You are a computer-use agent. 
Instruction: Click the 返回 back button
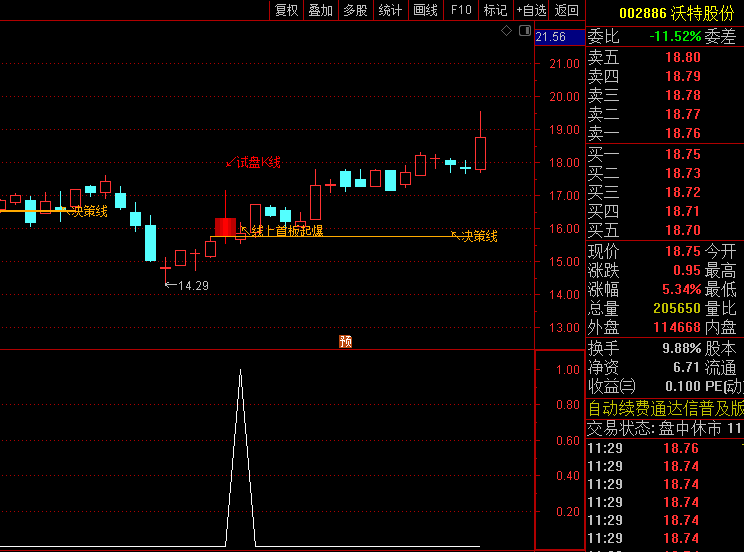point(567,10)
